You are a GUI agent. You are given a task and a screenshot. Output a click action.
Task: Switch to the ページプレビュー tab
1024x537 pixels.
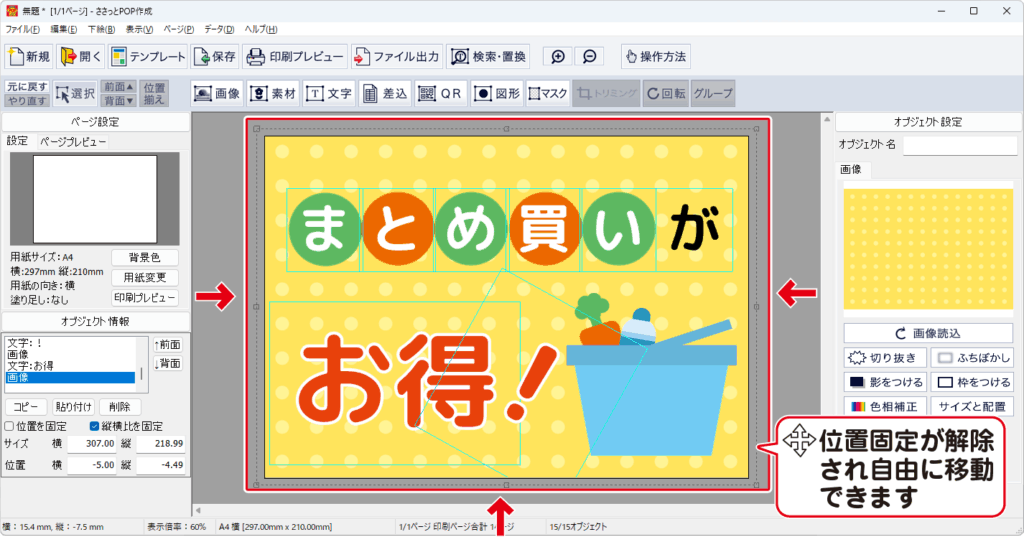click(73, 142)
